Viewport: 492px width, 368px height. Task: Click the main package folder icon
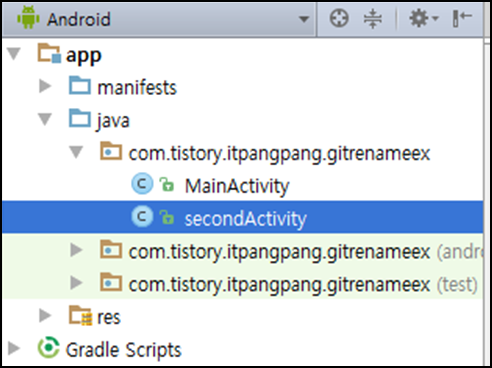111,151
